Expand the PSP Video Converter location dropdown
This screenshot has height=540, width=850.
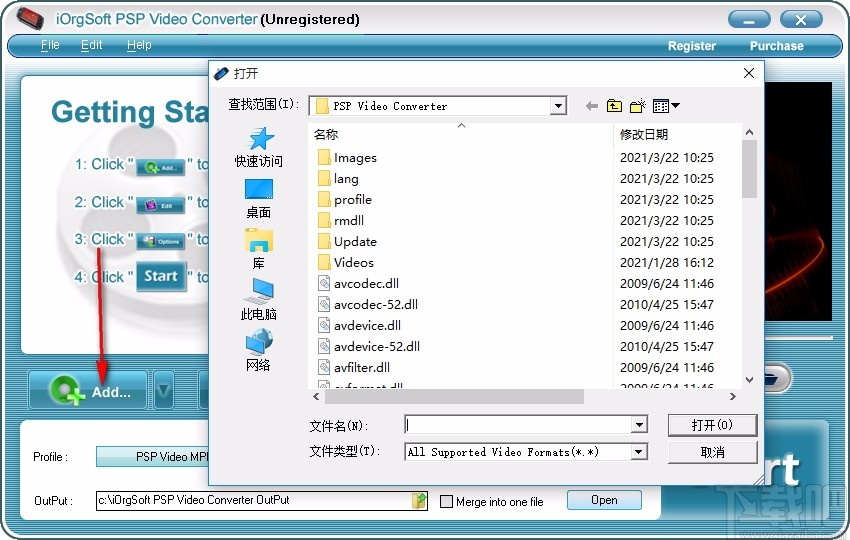(x=558, y=106)
